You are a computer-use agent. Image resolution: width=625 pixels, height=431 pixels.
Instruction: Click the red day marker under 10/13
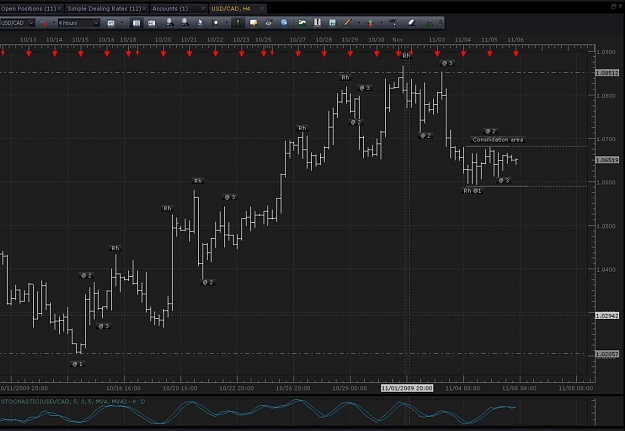point(29,53)
